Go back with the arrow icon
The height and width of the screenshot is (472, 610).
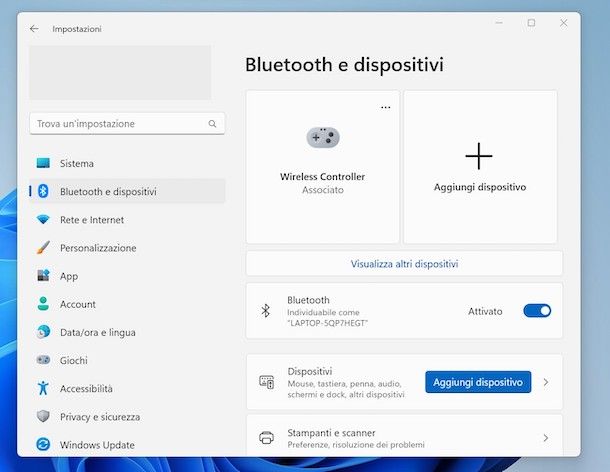pyautogui.click(x=34, y=29)
